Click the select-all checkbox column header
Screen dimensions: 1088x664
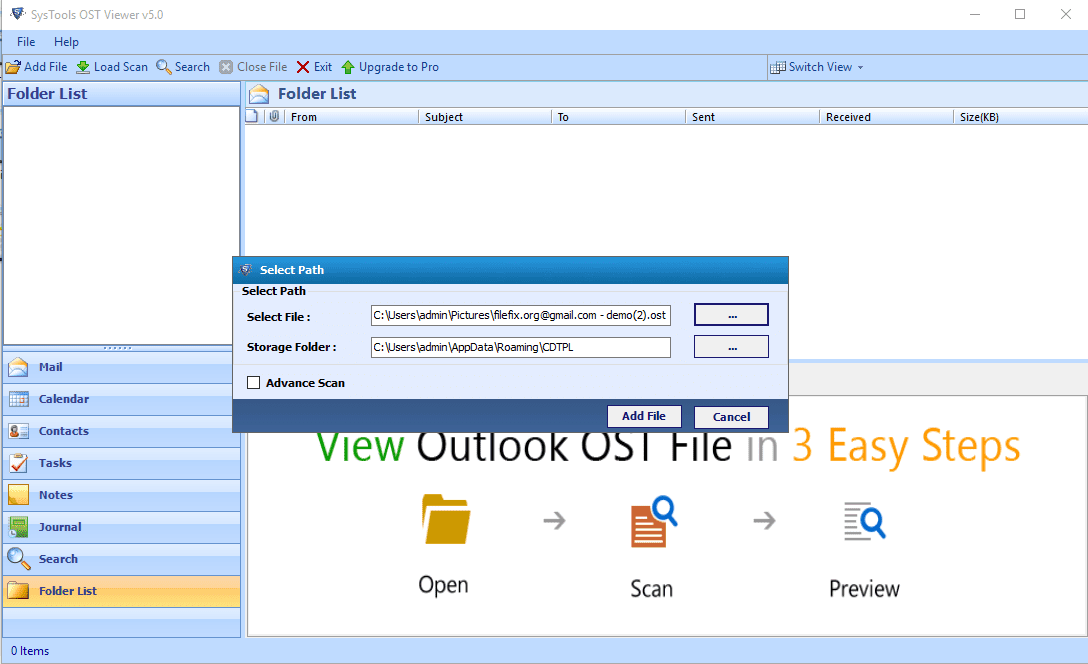(252, 117)
